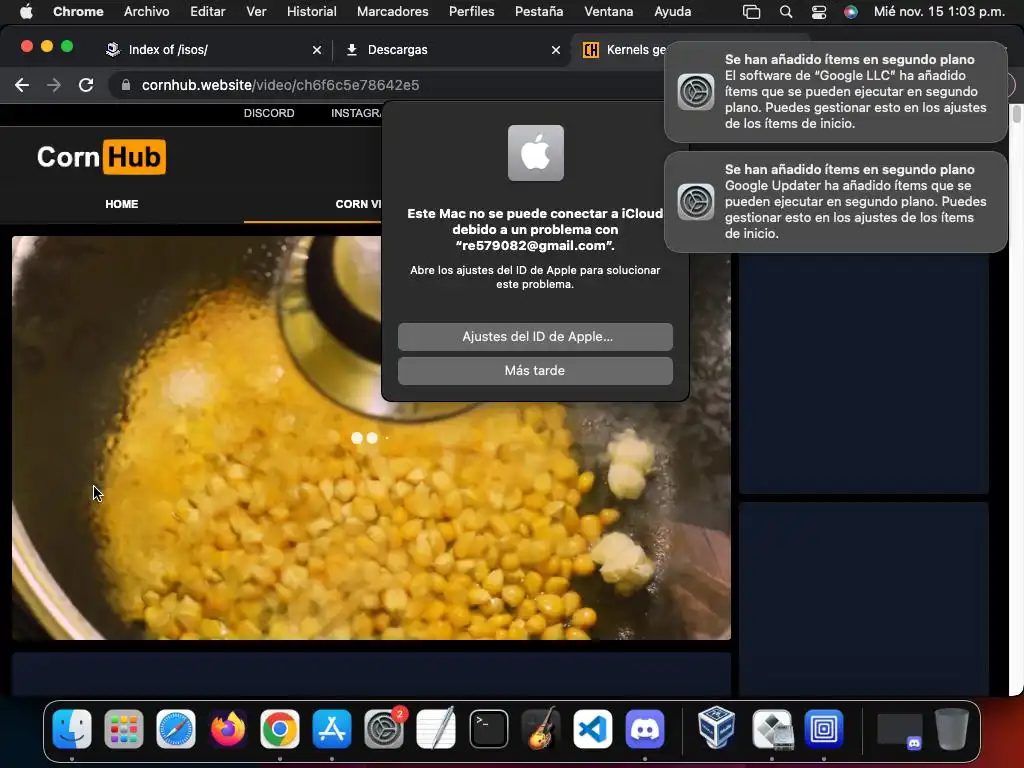
Task: Open Boot Camp Assistant in the Dock
Action: (x=772, y=729)
